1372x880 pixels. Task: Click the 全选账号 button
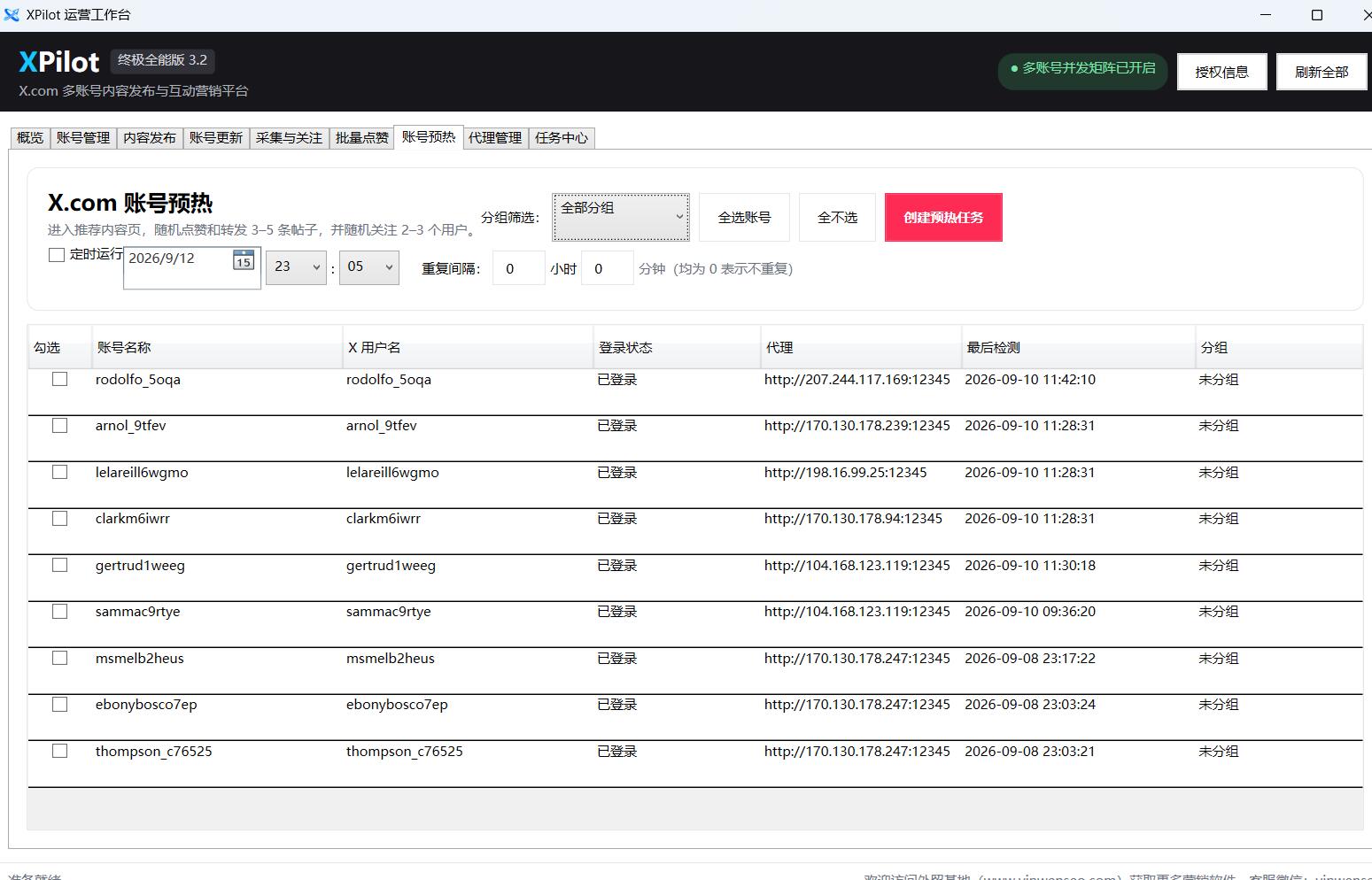pyautogui.click(x=744, y=217)
